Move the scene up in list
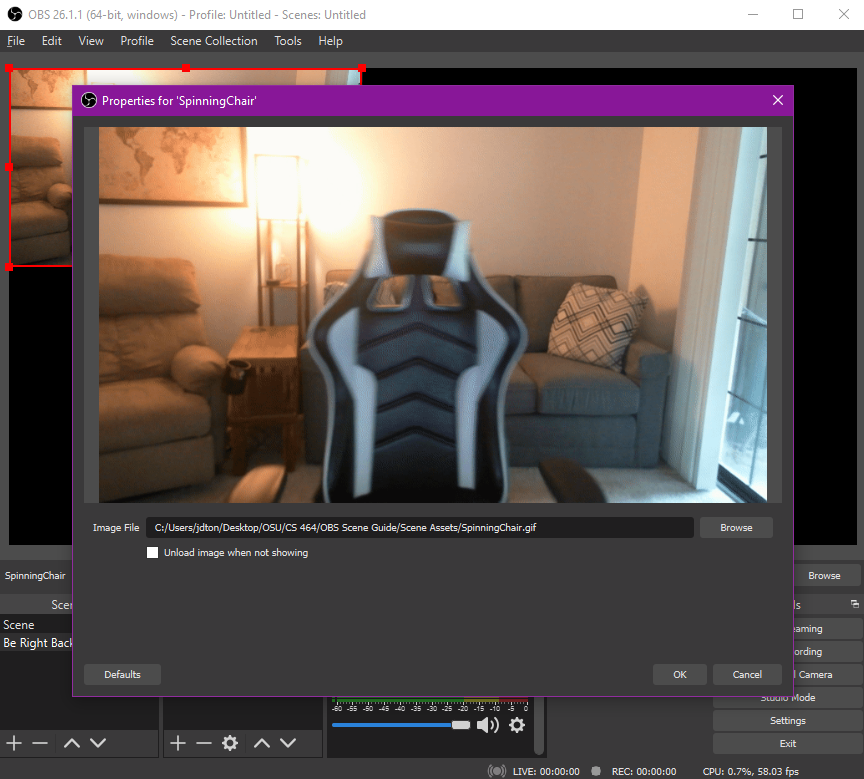864x779 pixels. point(71,743)
